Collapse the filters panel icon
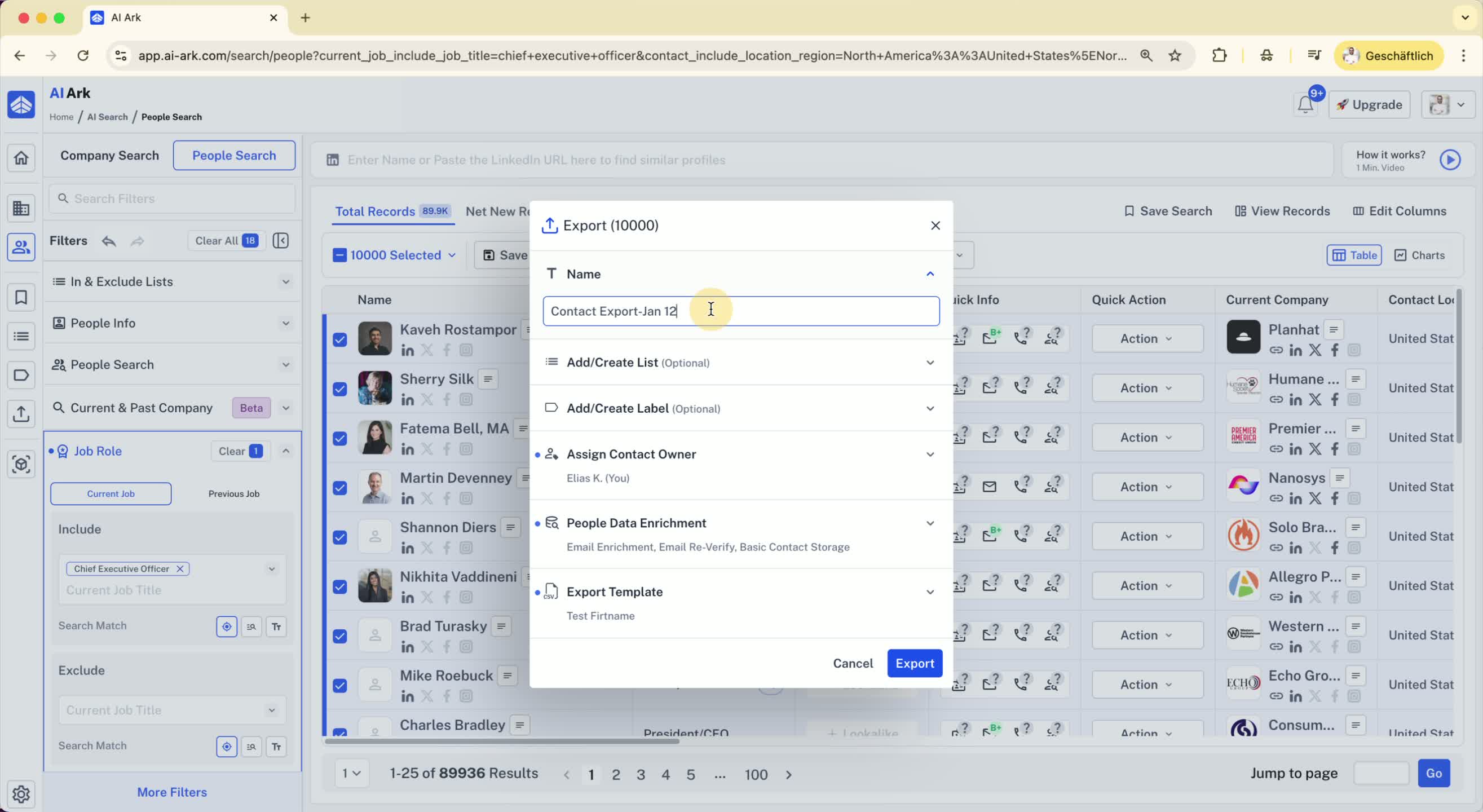This screenshot has height=812, width=1483. point(280,241)
